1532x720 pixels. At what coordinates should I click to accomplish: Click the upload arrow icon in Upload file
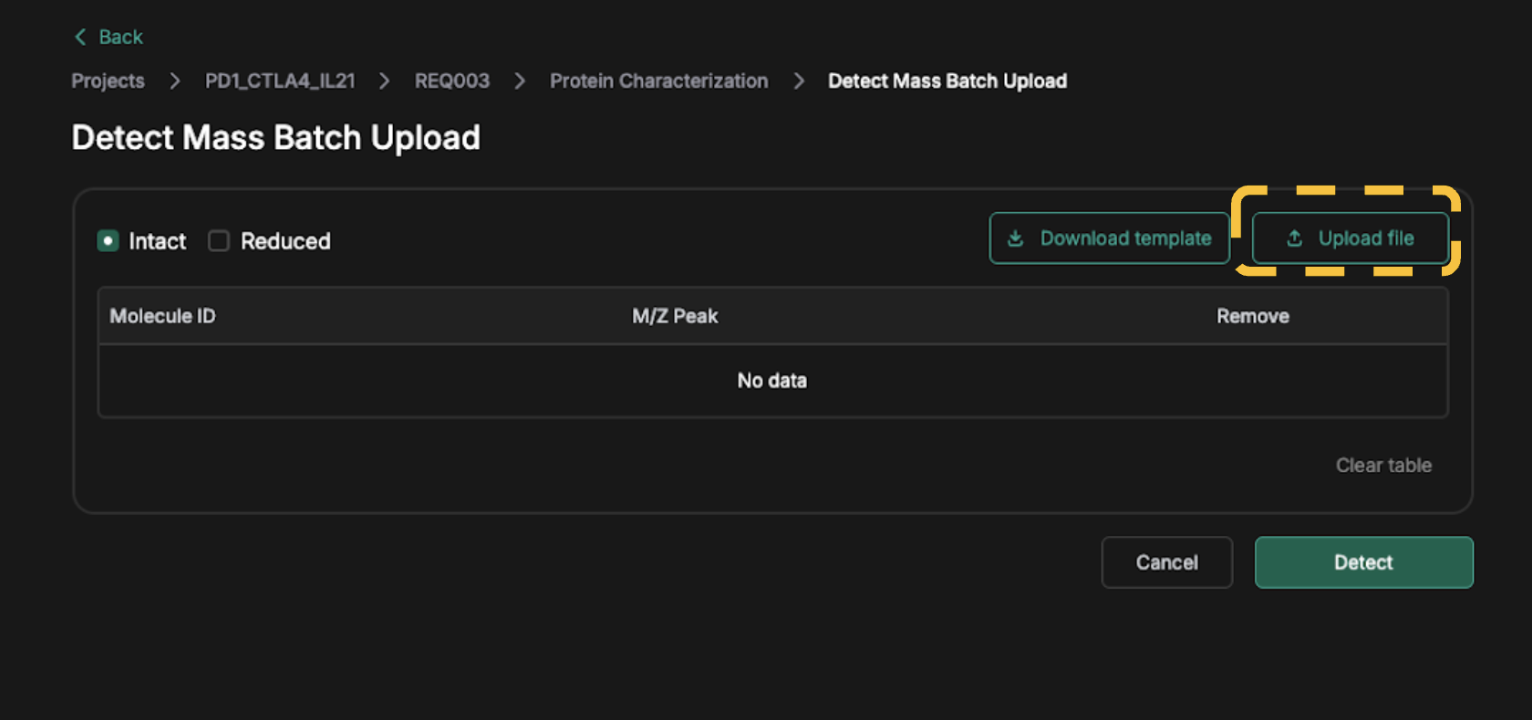click(1294, 238)
